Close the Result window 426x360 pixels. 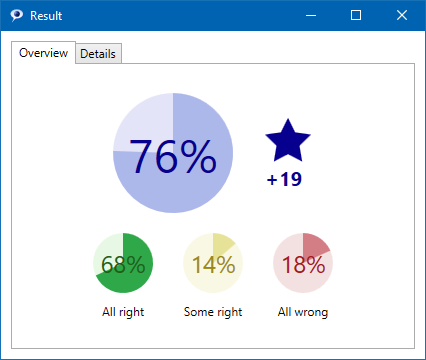pyautogui.click(x=402, y=15)
